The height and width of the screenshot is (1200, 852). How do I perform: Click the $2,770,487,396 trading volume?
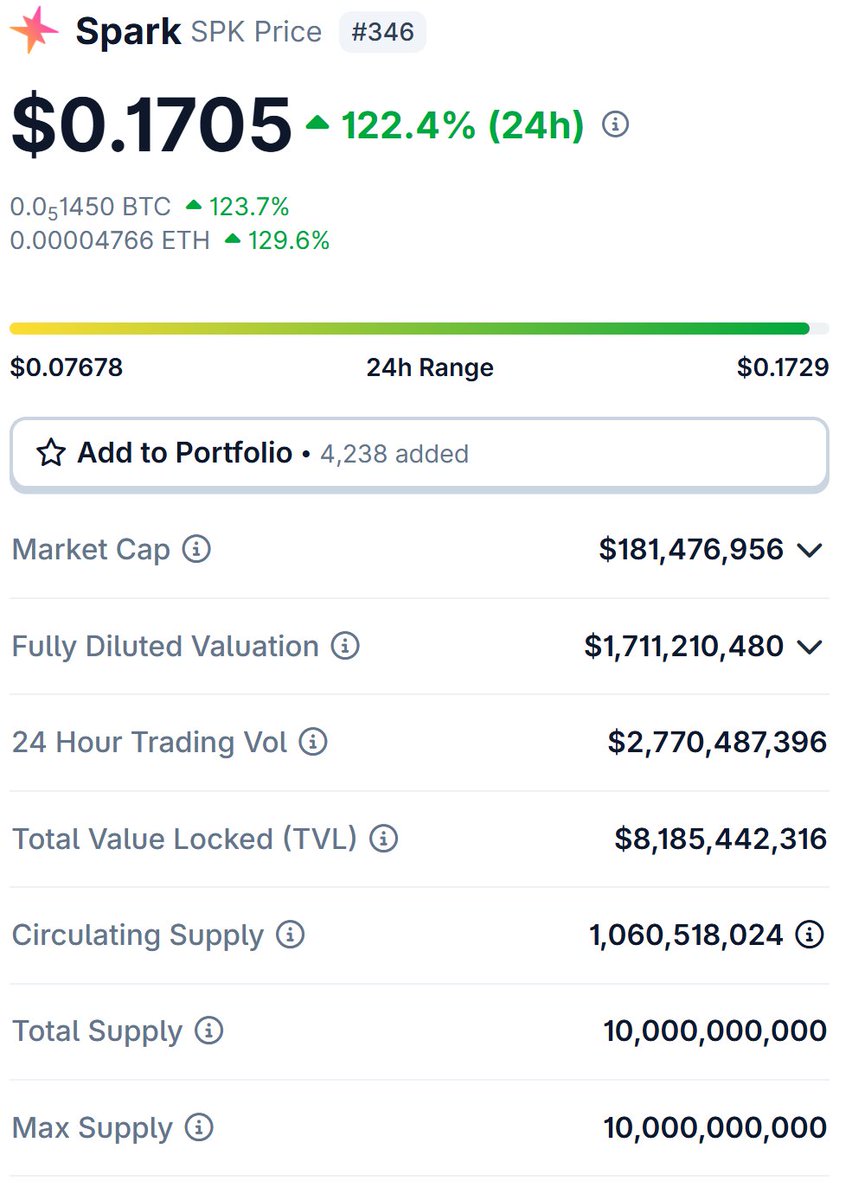718,742
